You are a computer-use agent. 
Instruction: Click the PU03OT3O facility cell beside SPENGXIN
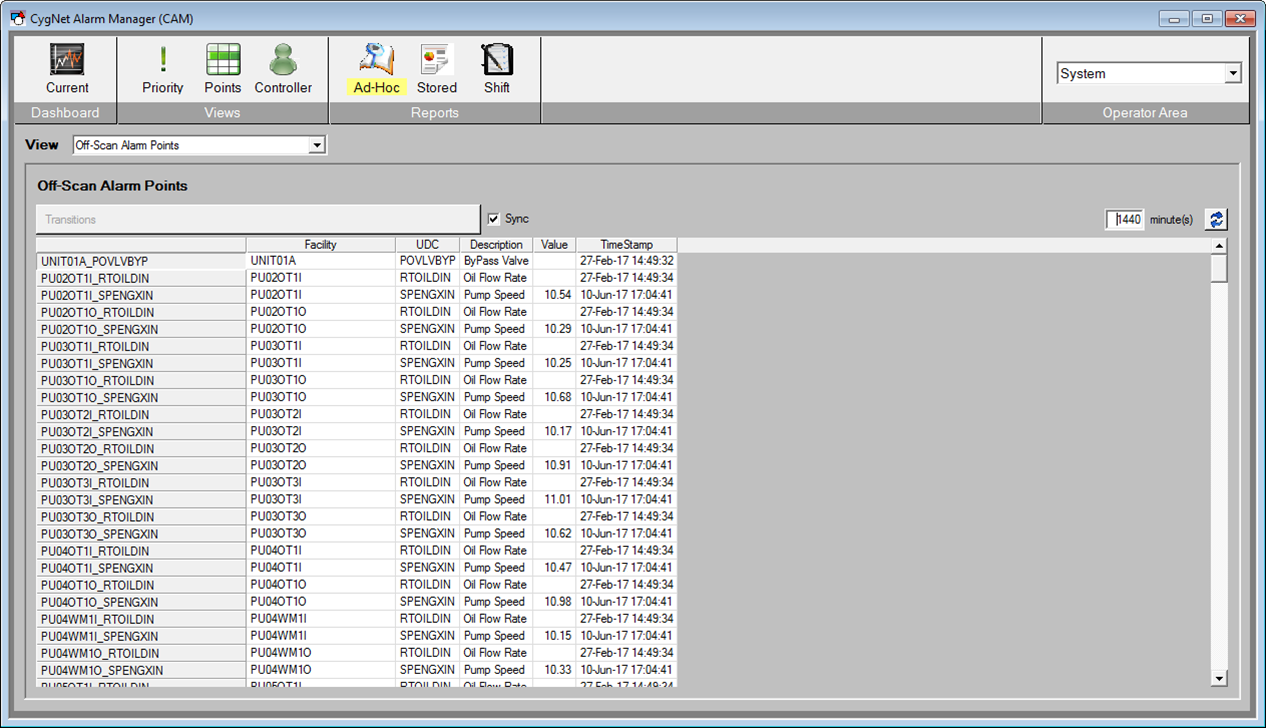click(321, 534)
